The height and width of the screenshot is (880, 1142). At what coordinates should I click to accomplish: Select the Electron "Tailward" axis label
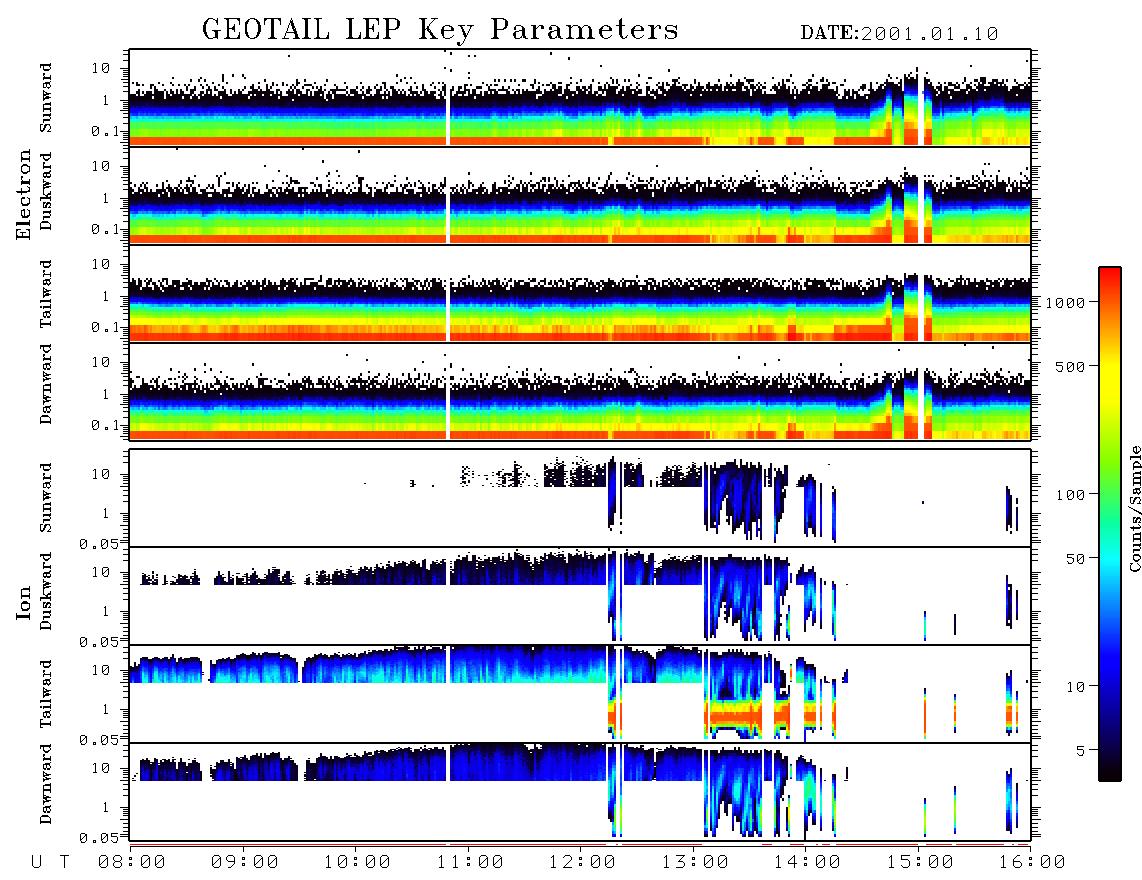46,294
